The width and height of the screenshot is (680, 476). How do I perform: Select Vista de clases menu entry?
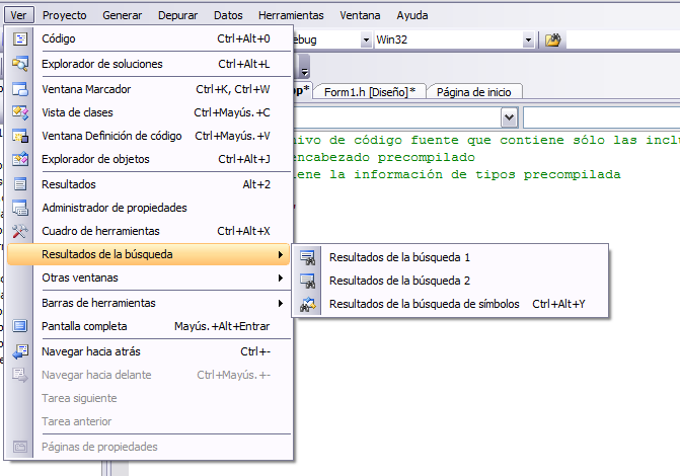click(149, 113)
